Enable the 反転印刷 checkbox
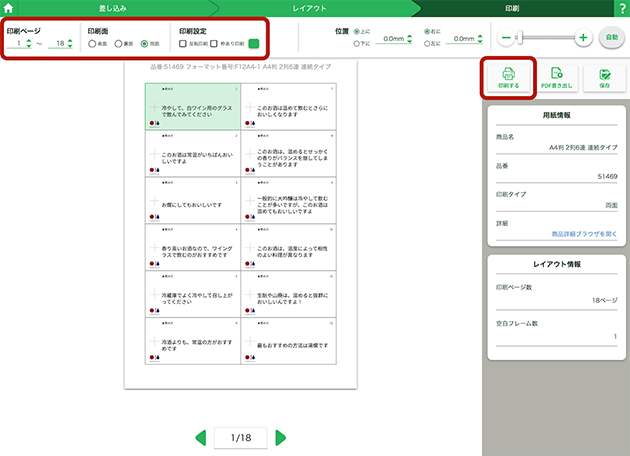This screenshot has width=630, height=456. click(181, 44)
